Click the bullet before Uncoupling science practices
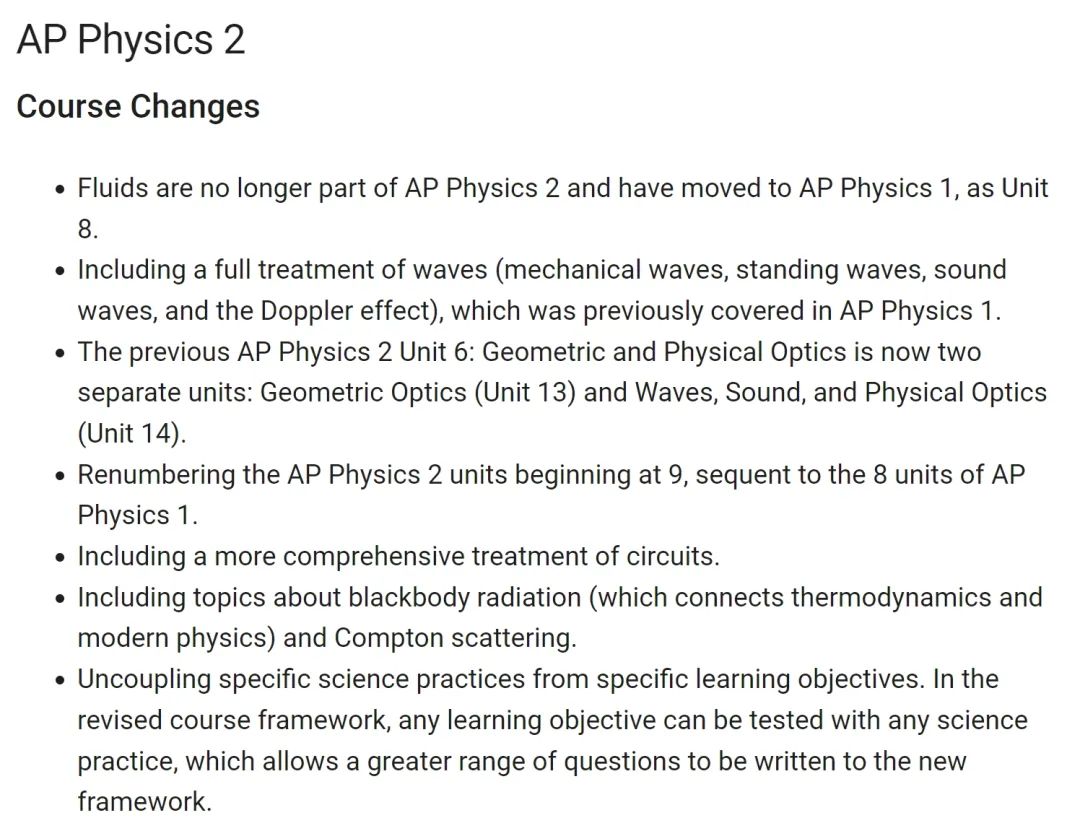Screen dimensions: 1080x831 (61, 681)
